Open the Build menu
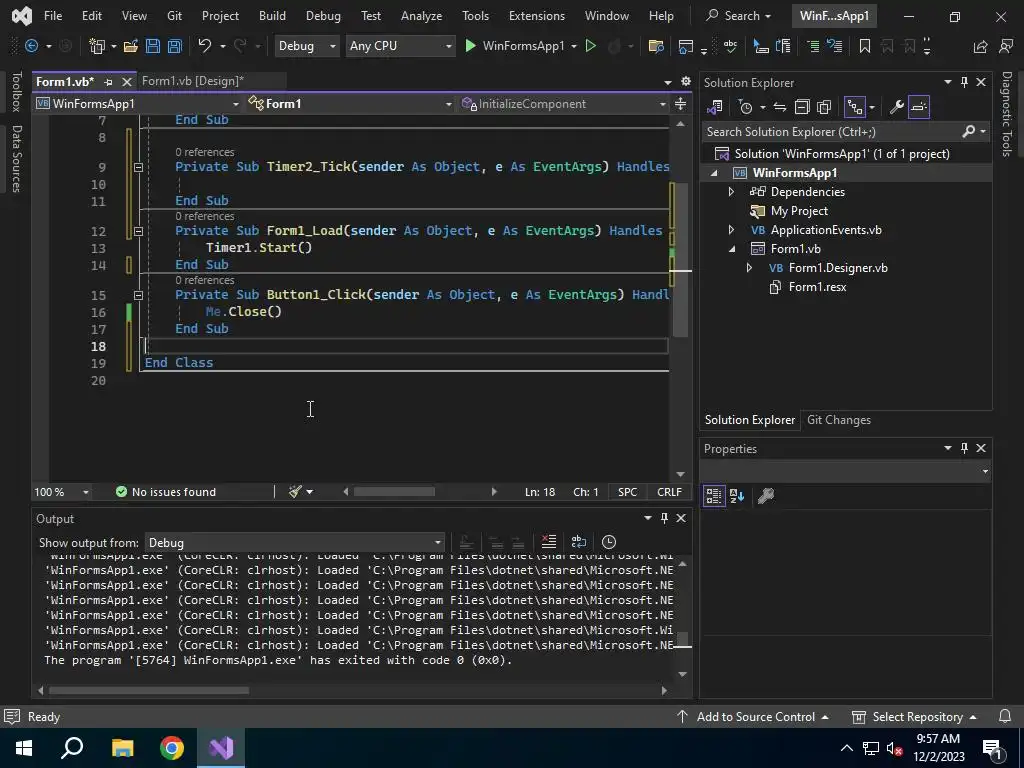1024x768 pixels. coord(272,16)
